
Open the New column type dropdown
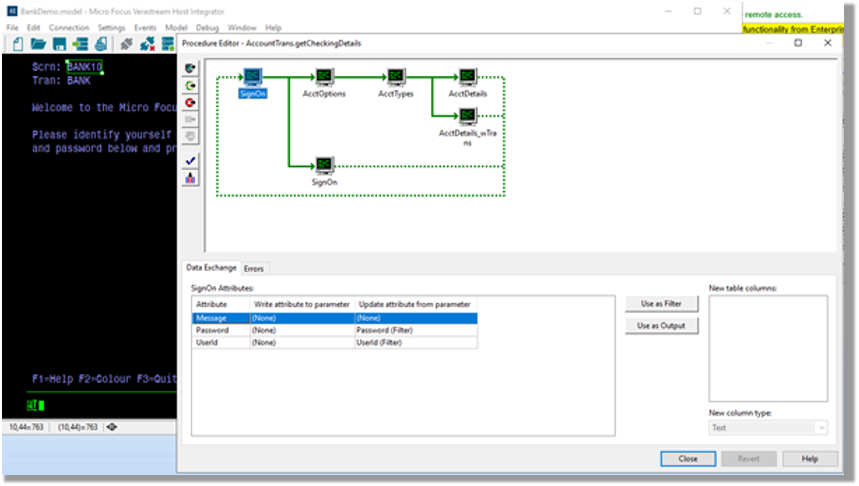click(x=768, y=427)
